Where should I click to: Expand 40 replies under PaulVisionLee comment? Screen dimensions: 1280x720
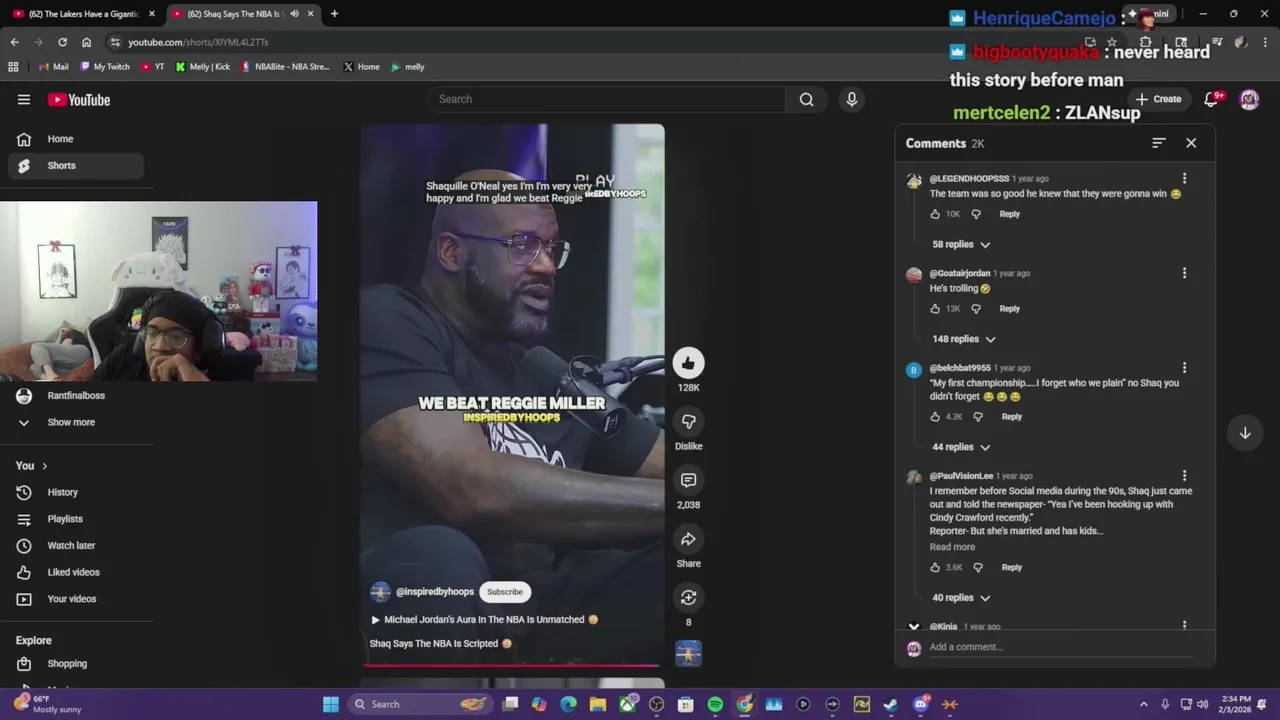[x=961, y=598]
